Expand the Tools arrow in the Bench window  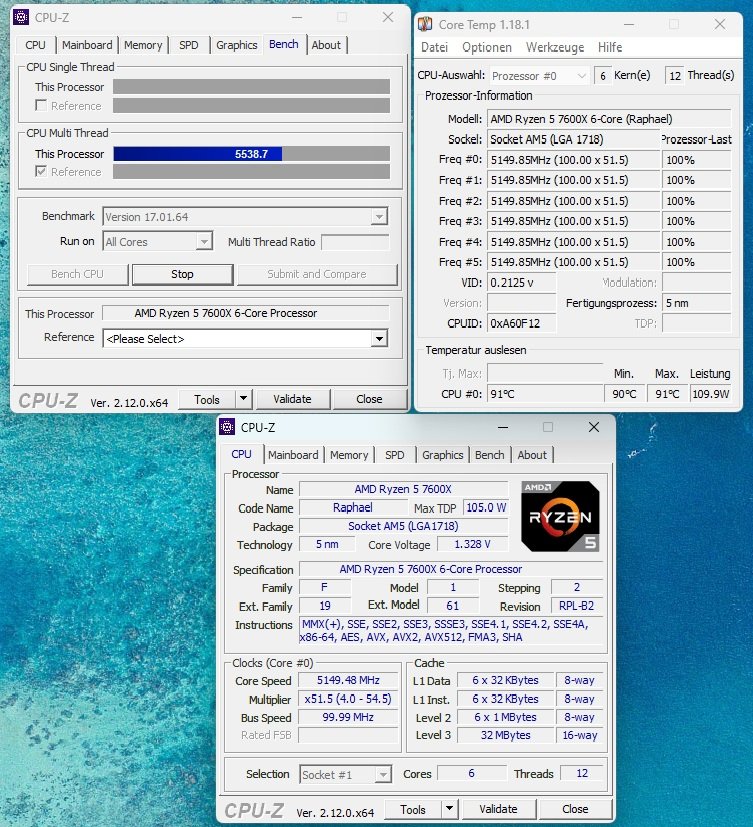pyautogui.click(x=243, y=399)
